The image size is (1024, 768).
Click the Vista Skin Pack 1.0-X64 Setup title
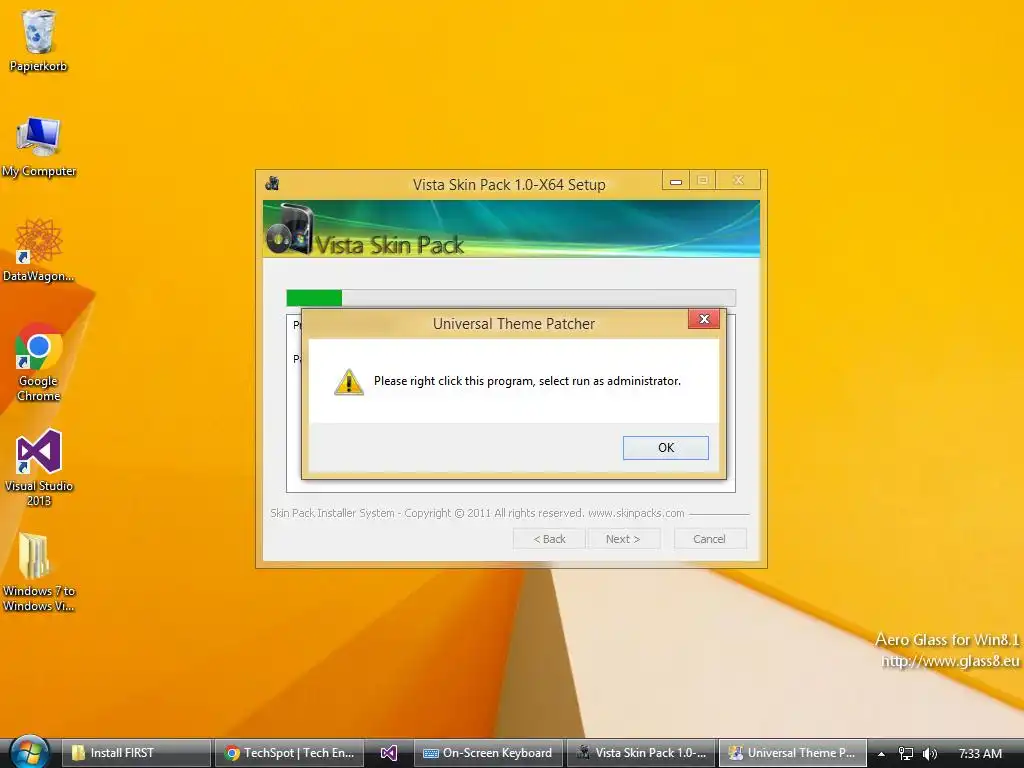point(509,185)
